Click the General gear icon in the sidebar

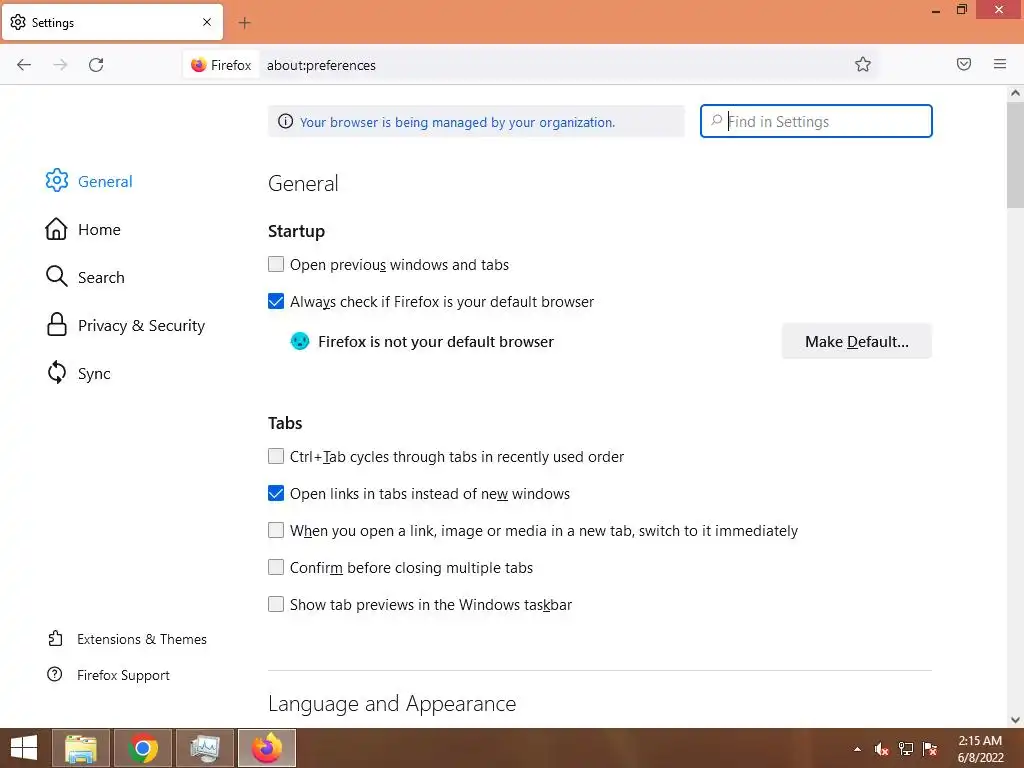click(x=57, y=181)
